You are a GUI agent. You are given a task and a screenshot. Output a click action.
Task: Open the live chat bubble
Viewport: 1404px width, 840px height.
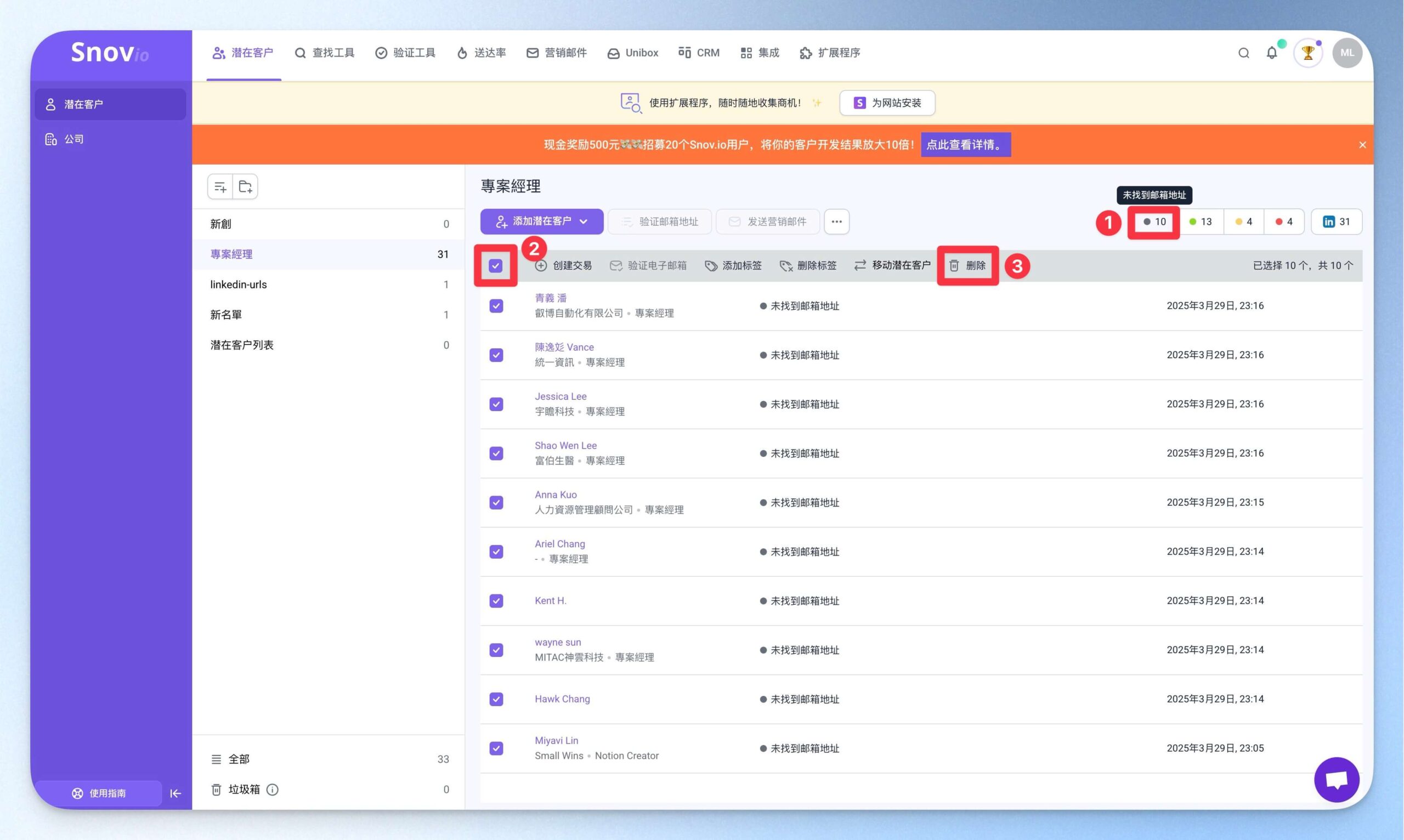pyautogui.click(x=1337, y=780)
